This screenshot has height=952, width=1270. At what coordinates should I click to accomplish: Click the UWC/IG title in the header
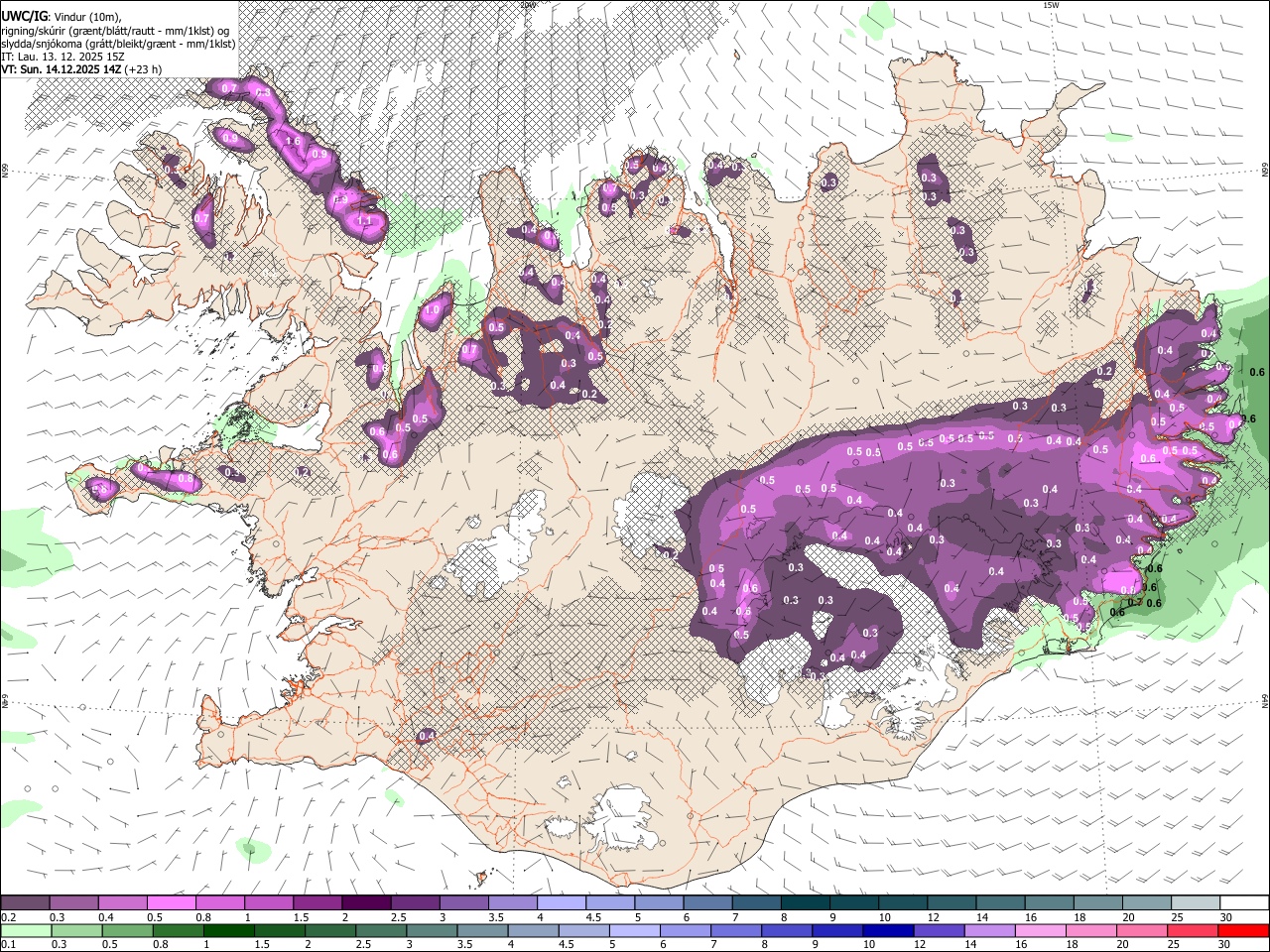pyautogui.click(x=24, y=17)
